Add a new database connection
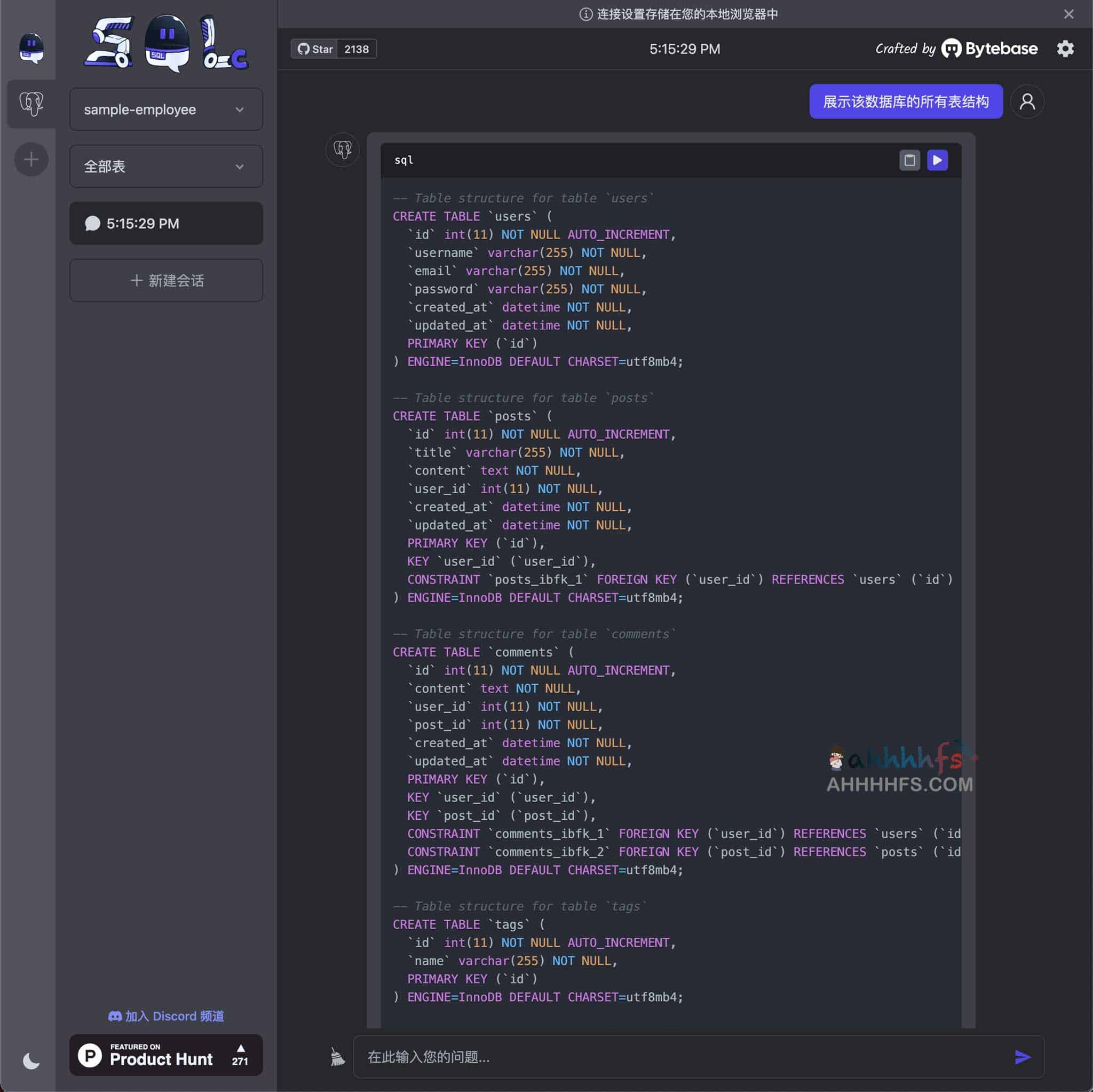The height and width of the screenshot is (1092, 1093). tap(31, 160)
